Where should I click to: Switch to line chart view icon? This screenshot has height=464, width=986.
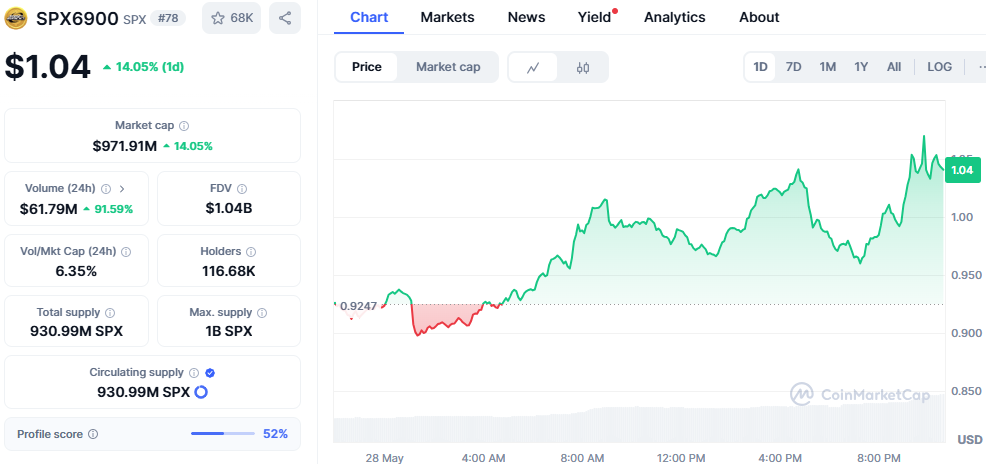click(533, 67)
